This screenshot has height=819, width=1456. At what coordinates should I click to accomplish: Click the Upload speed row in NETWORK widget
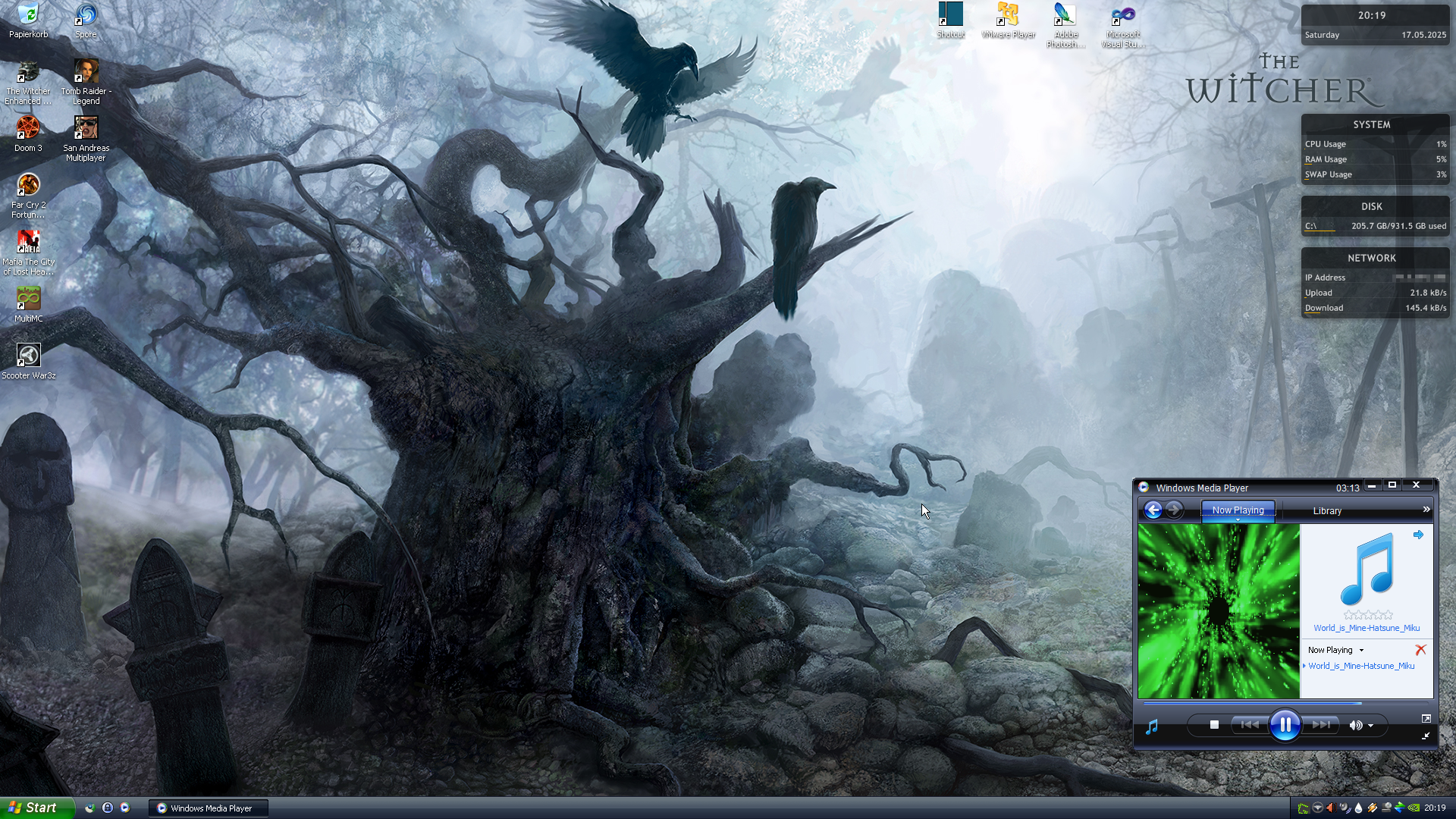tap(1376, 293)
